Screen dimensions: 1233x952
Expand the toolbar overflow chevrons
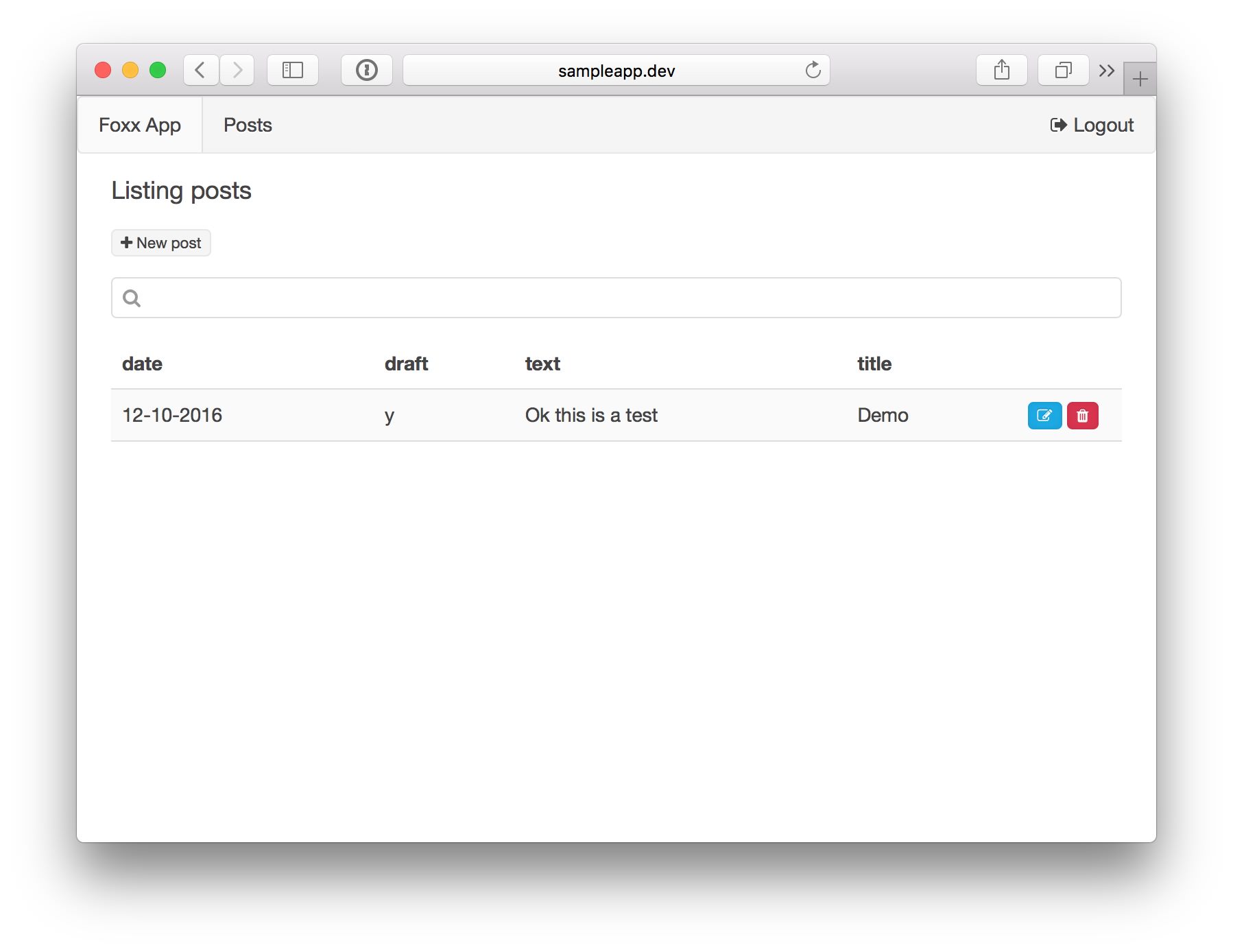click(x=1106, y=71)
